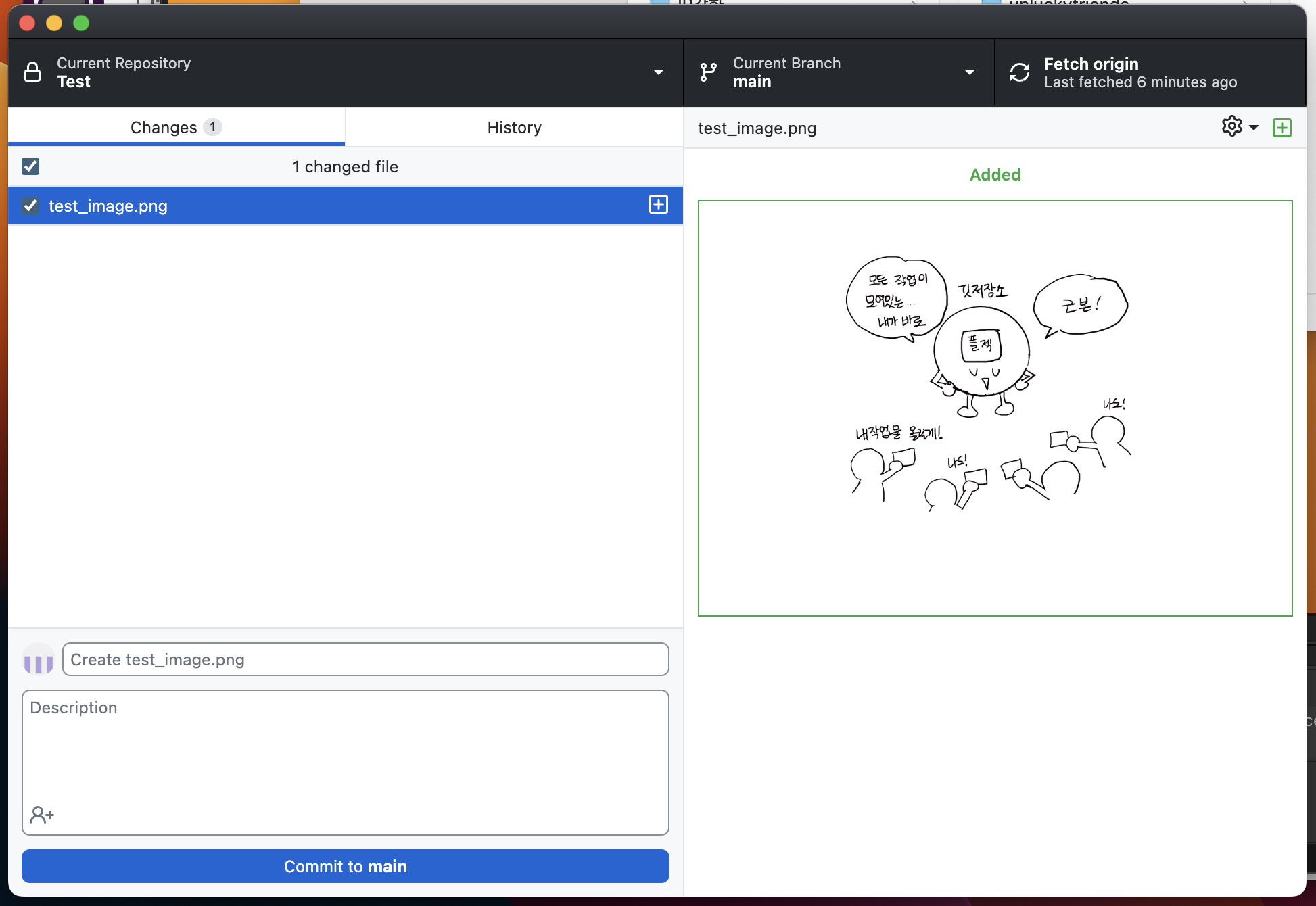Click green added icon beside diff gear
The image size is (1316, 906).
(1282, 128)
